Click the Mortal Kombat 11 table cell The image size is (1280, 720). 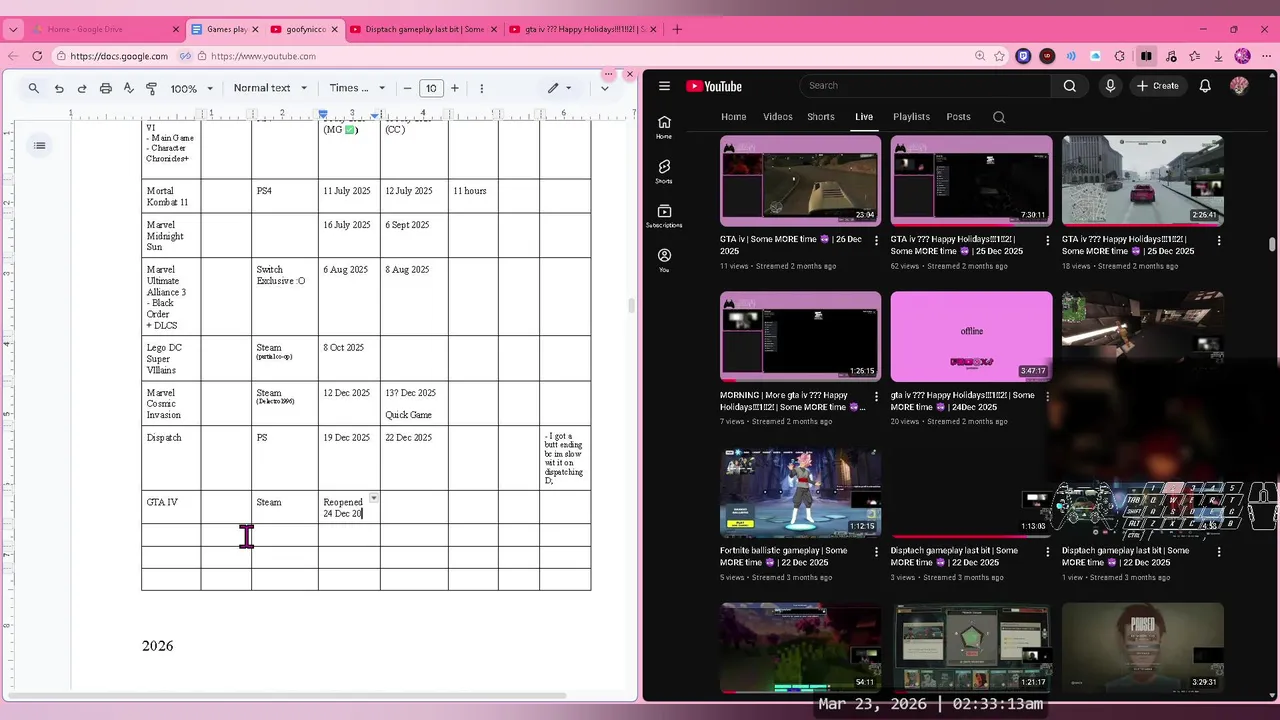tap(171, 196)
